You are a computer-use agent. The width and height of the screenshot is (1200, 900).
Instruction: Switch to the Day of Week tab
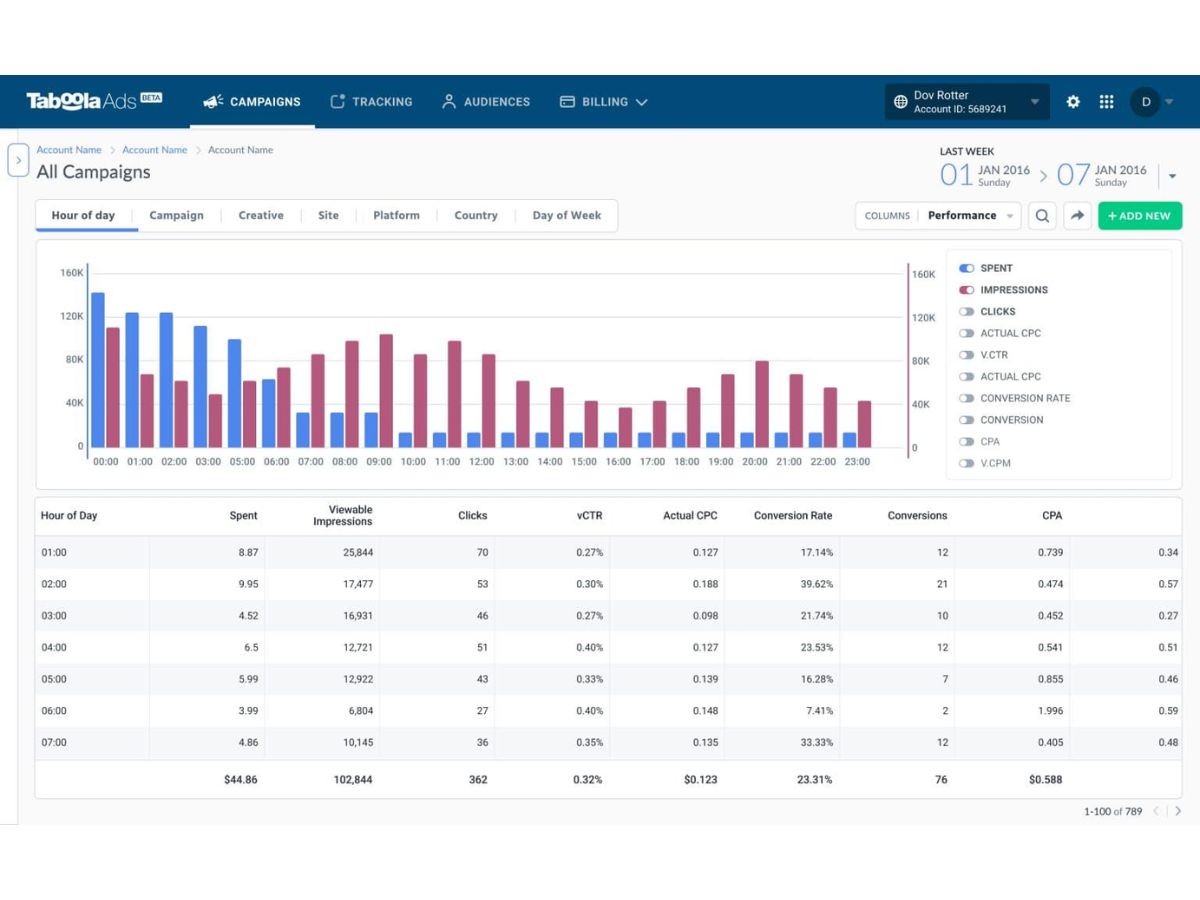567,215
